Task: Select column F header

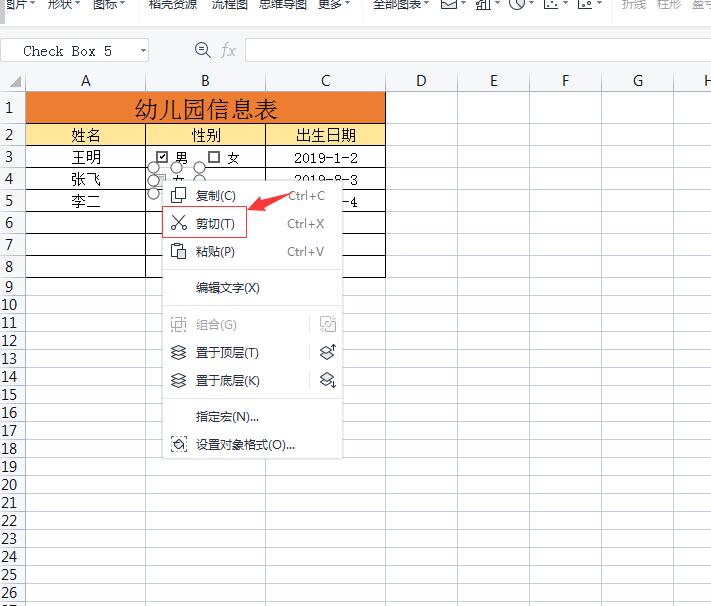Action: (565, 81)
